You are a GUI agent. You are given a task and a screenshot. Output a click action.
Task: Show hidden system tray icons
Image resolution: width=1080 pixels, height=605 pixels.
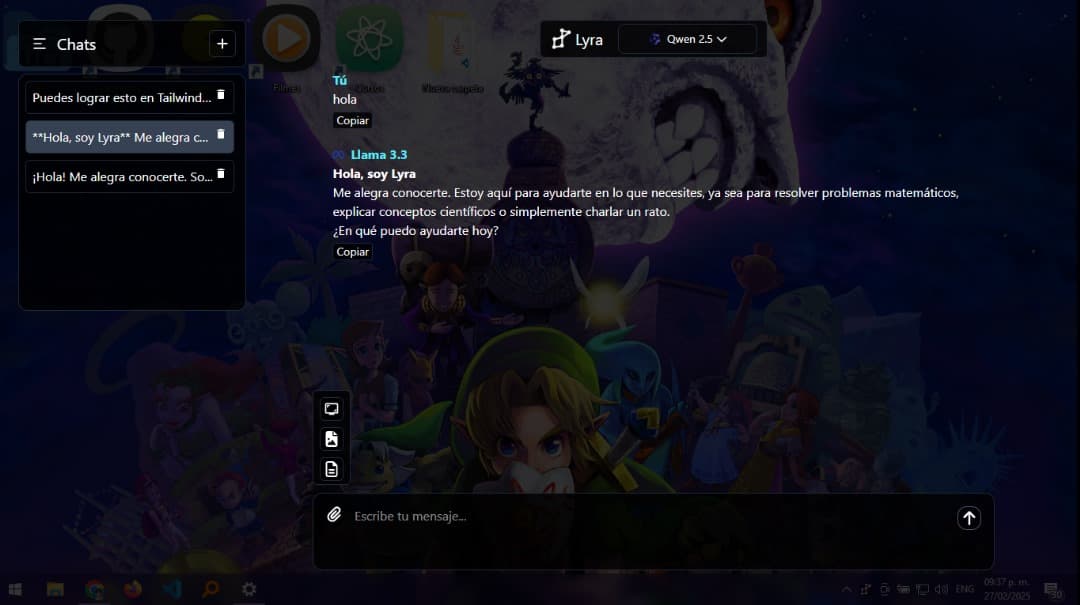click(x=847, y=589)
